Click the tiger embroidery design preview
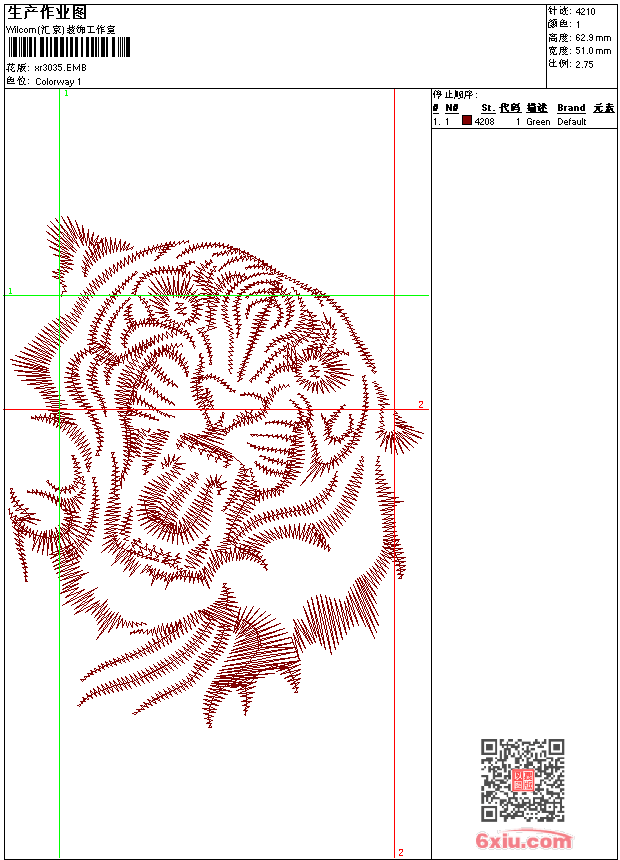 [216, 472]
